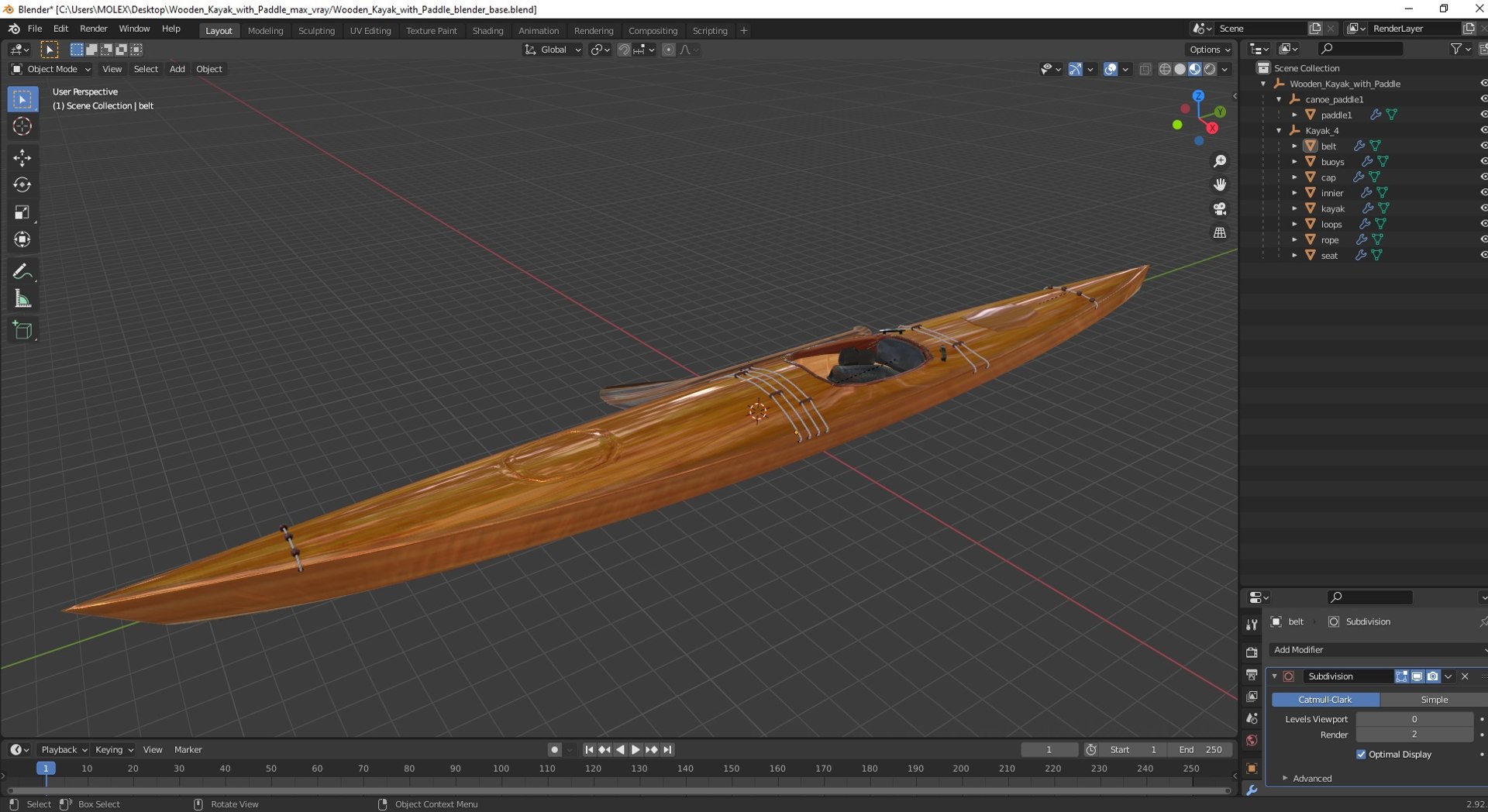The image size is (1488, 812).
Task: Hide the paddle1 object in outliner
Action: click(1483, 115)
